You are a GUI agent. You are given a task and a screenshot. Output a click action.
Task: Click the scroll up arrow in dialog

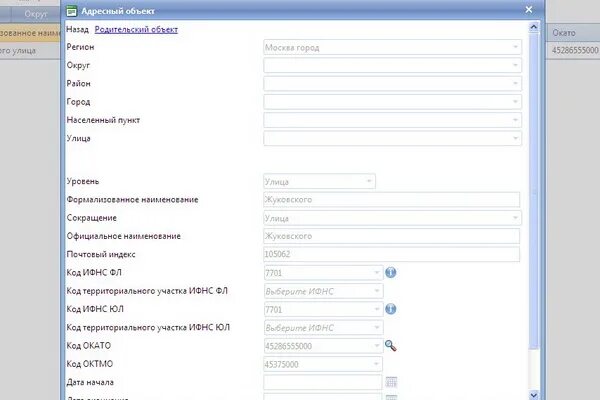[x=534, y=27]
